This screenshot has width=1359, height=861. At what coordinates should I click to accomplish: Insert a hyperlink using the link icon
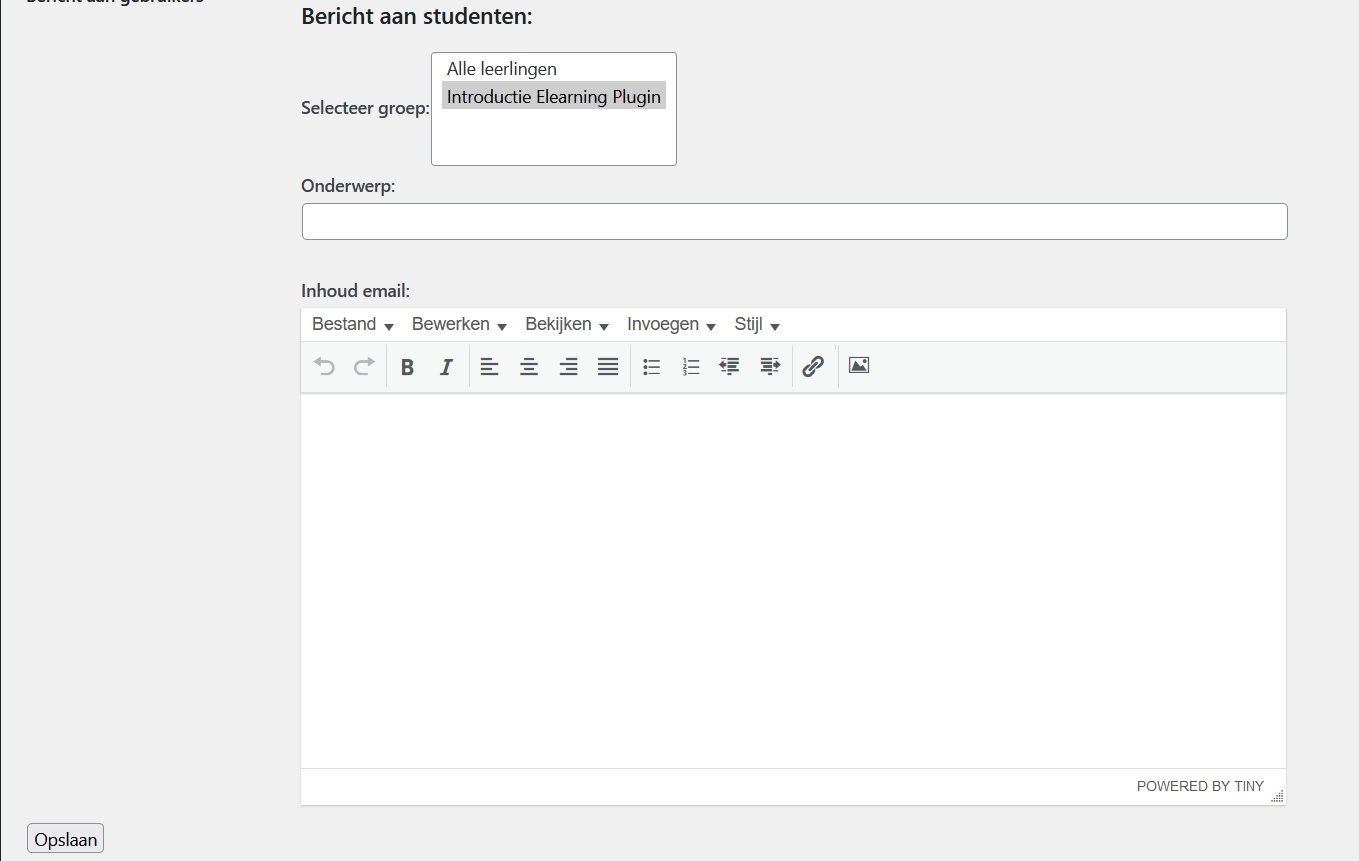click(x=814, y=367)
